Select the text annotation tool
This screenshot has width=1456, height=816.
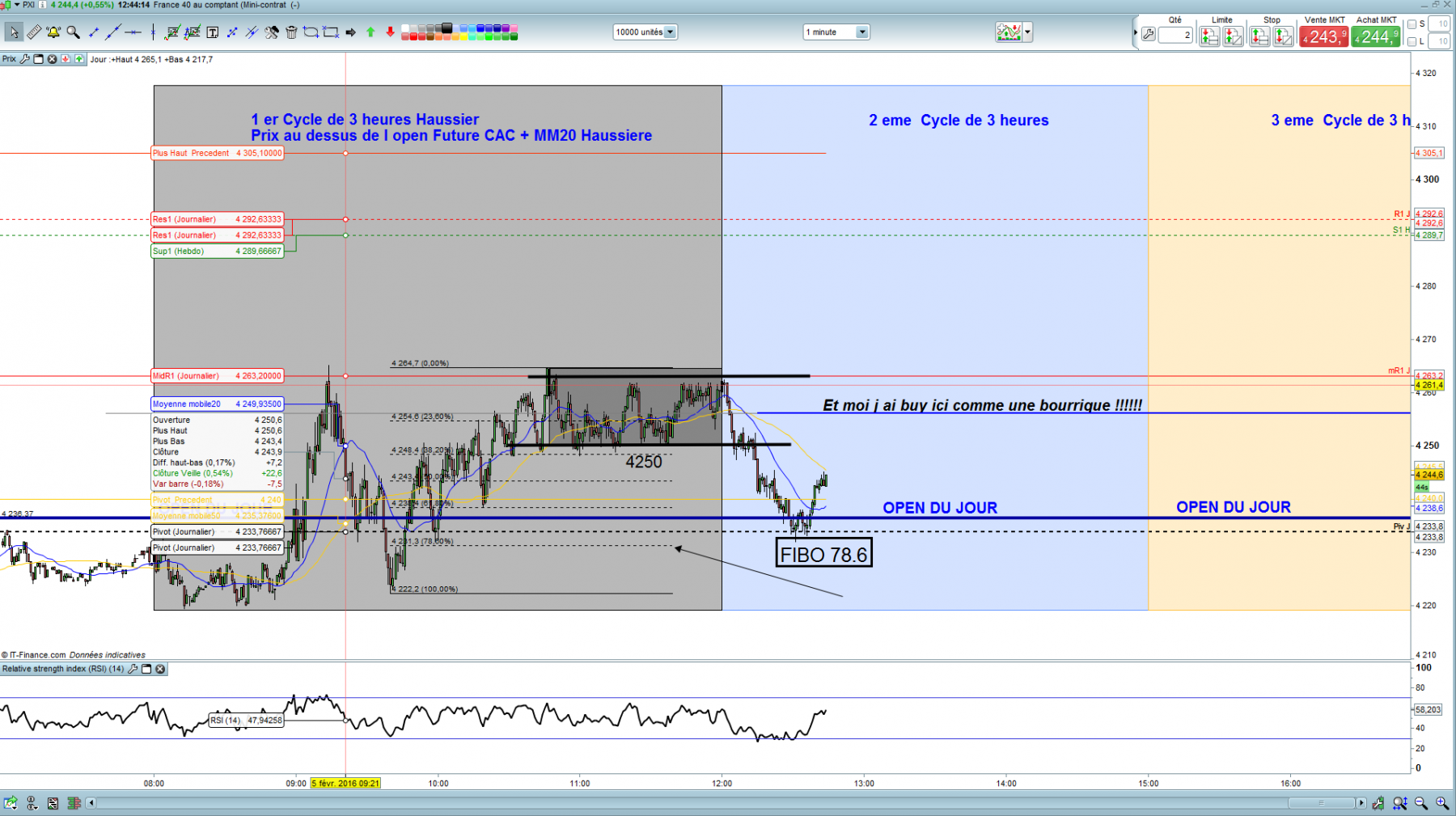tap(213, 32)
